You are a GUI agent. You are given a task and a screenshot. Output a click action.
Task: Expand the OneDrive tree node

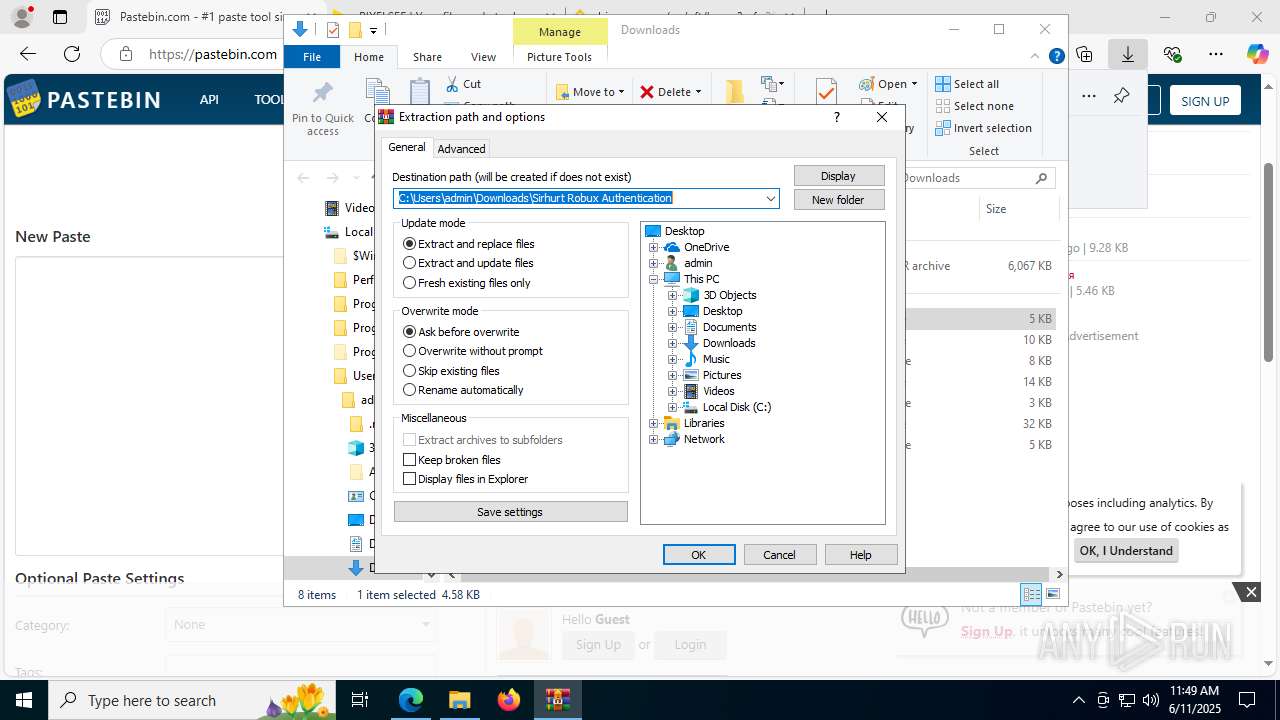(653, 247)
